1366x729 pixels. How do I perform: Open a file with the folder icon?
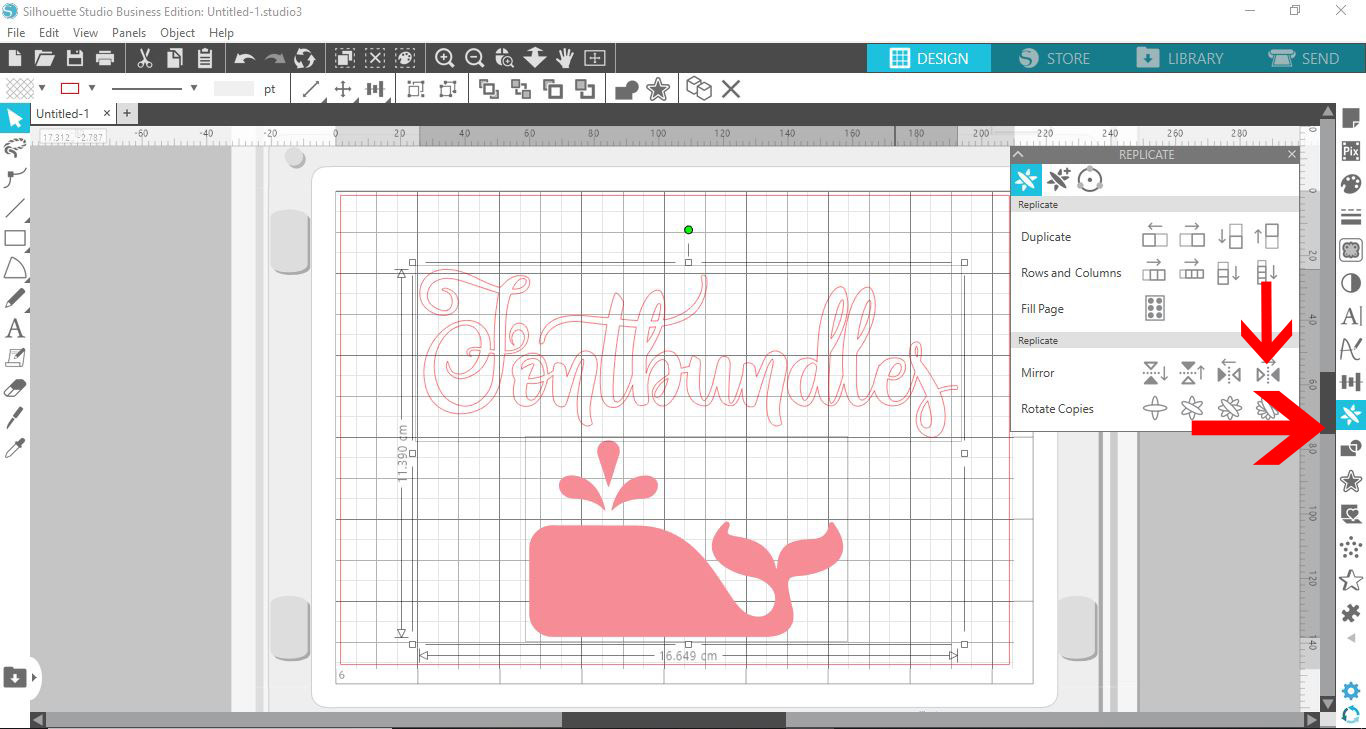44,58
